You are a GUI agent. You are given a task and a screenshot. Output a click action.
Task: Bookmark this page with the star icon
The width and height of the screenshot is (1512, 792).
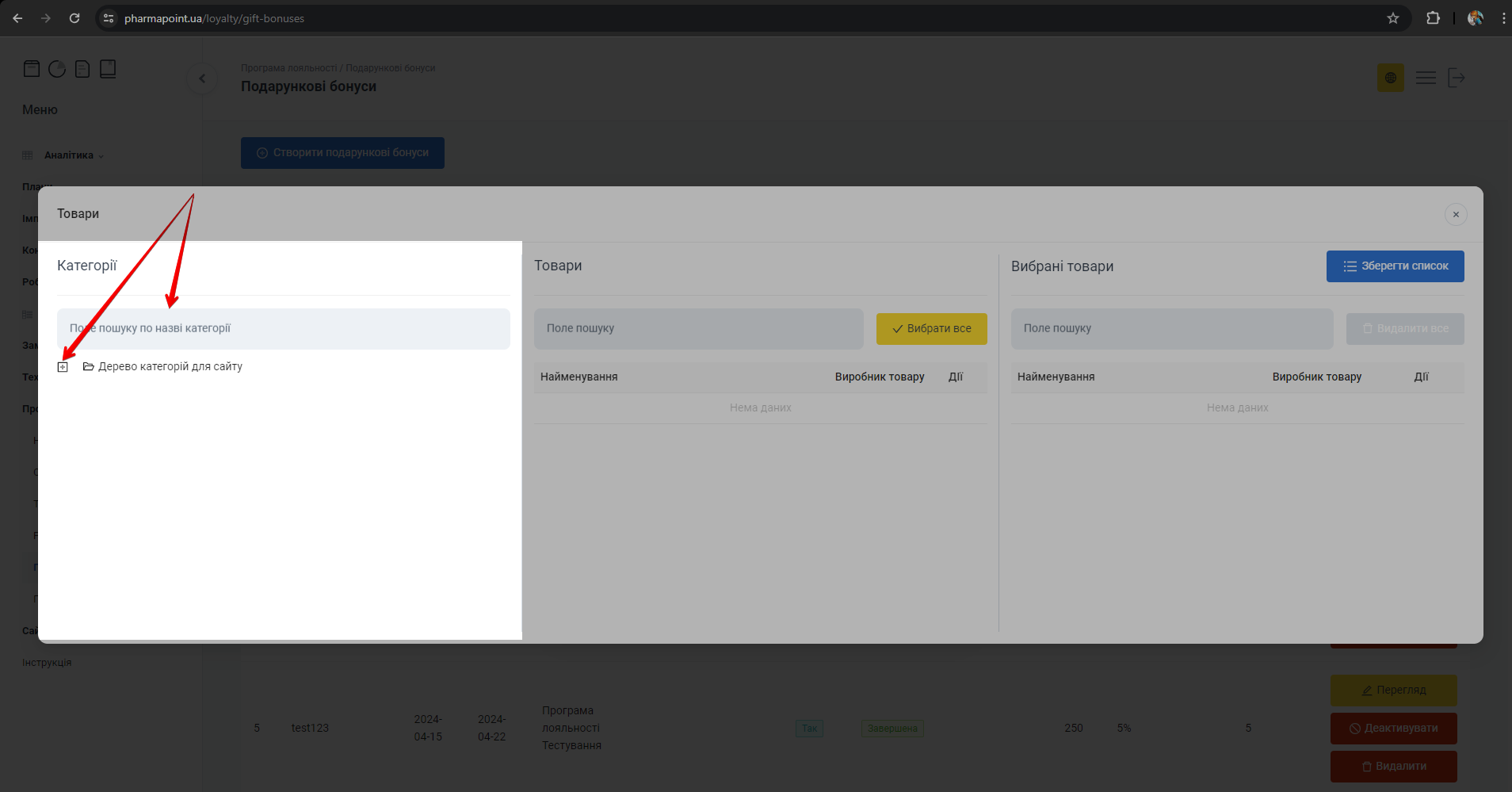(1392, 18)
